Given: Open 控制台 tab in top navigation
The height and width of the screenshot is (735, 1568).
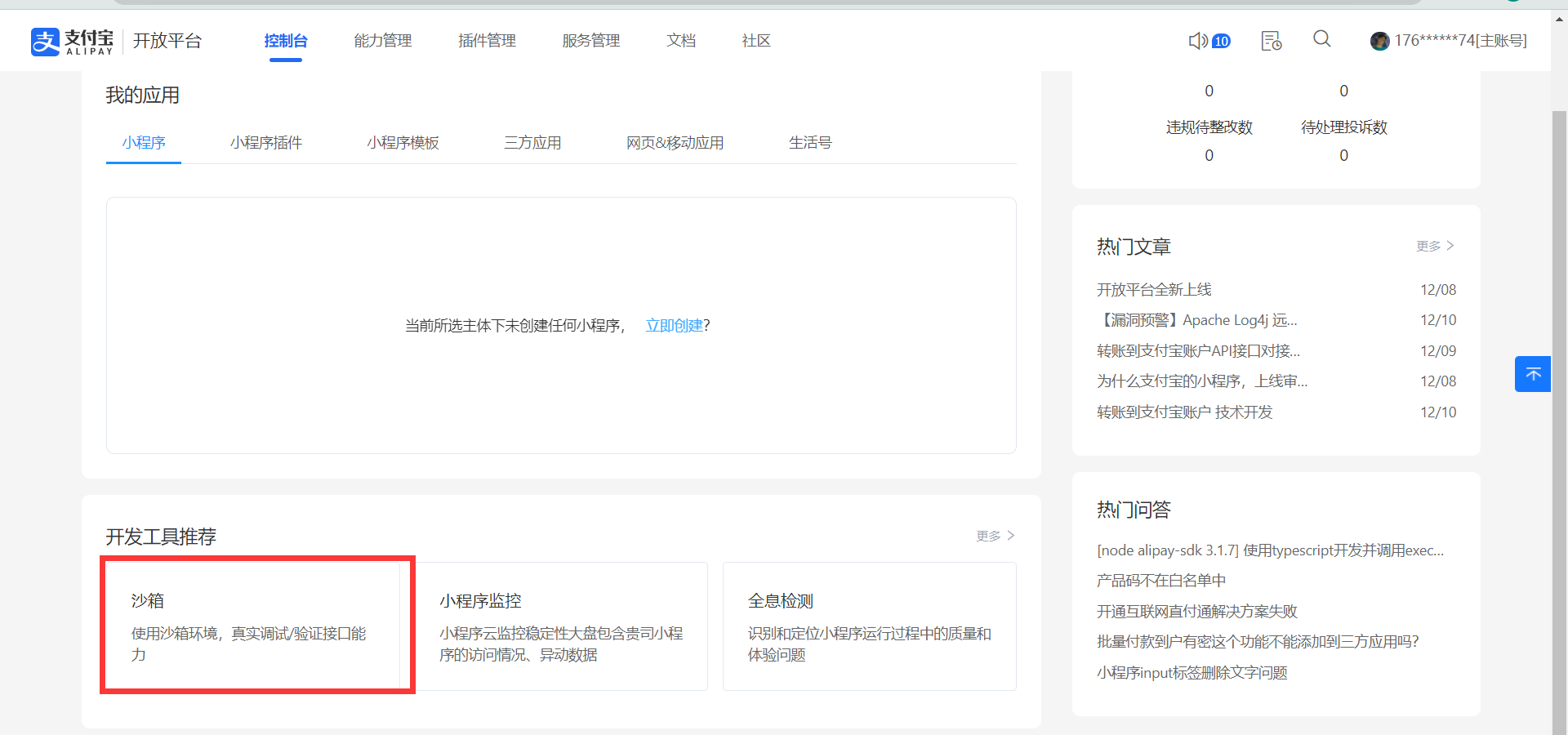Looking at the screenshot, I should click(x=286, y=41).
